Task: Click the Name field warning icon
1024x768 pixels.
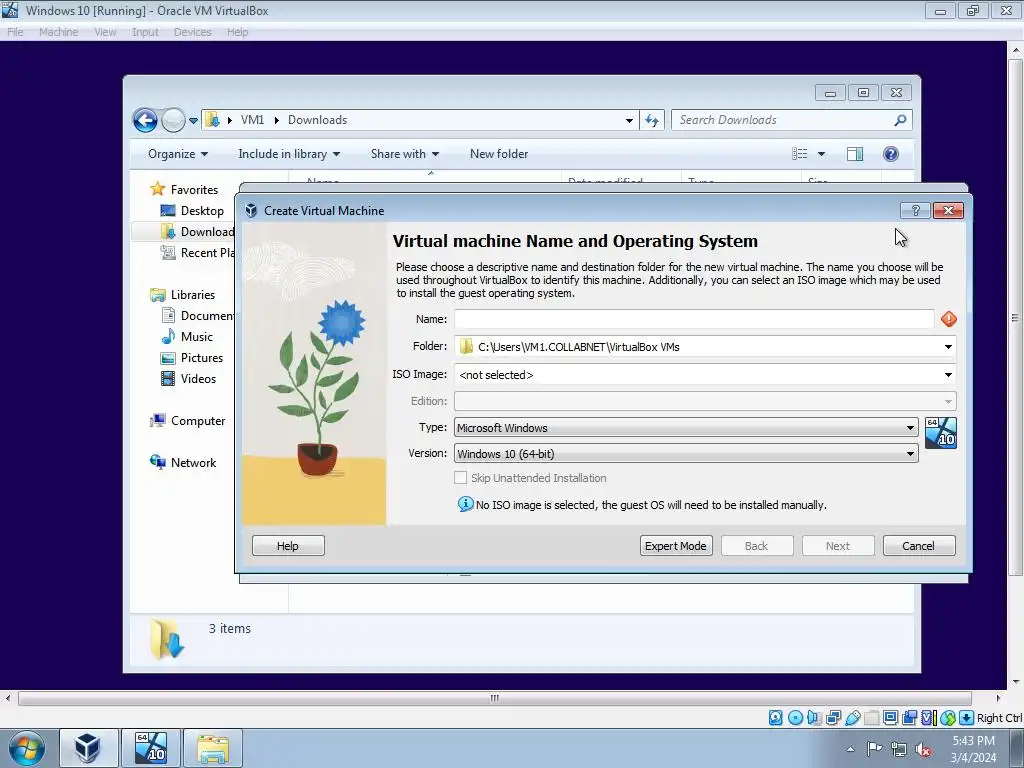Action: click(949, 319)
